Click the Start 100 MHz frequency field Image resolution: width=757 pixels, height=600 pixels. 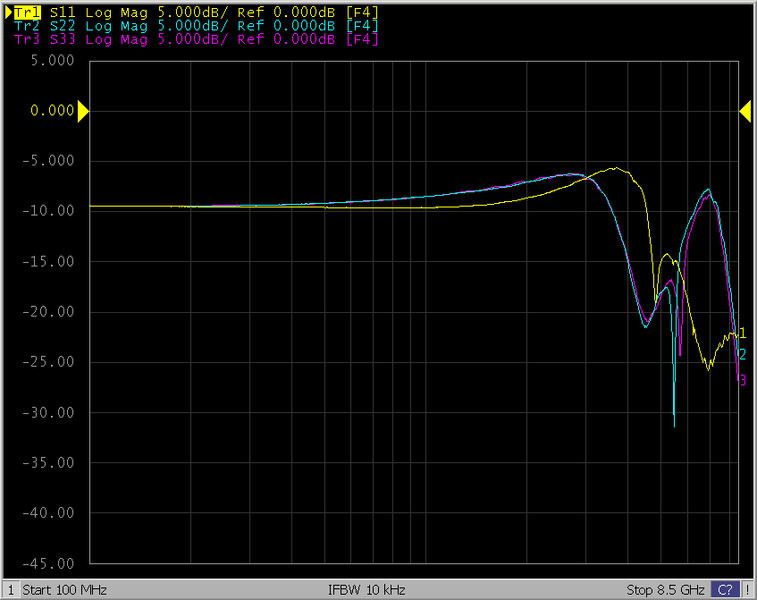coord(64,590)
